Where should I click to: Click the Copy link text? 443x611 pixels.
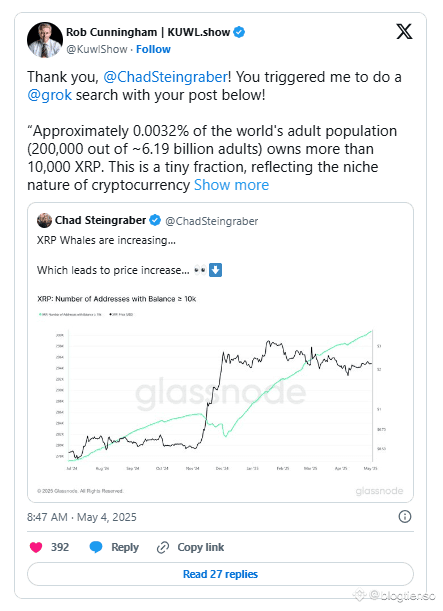point(201,547)
